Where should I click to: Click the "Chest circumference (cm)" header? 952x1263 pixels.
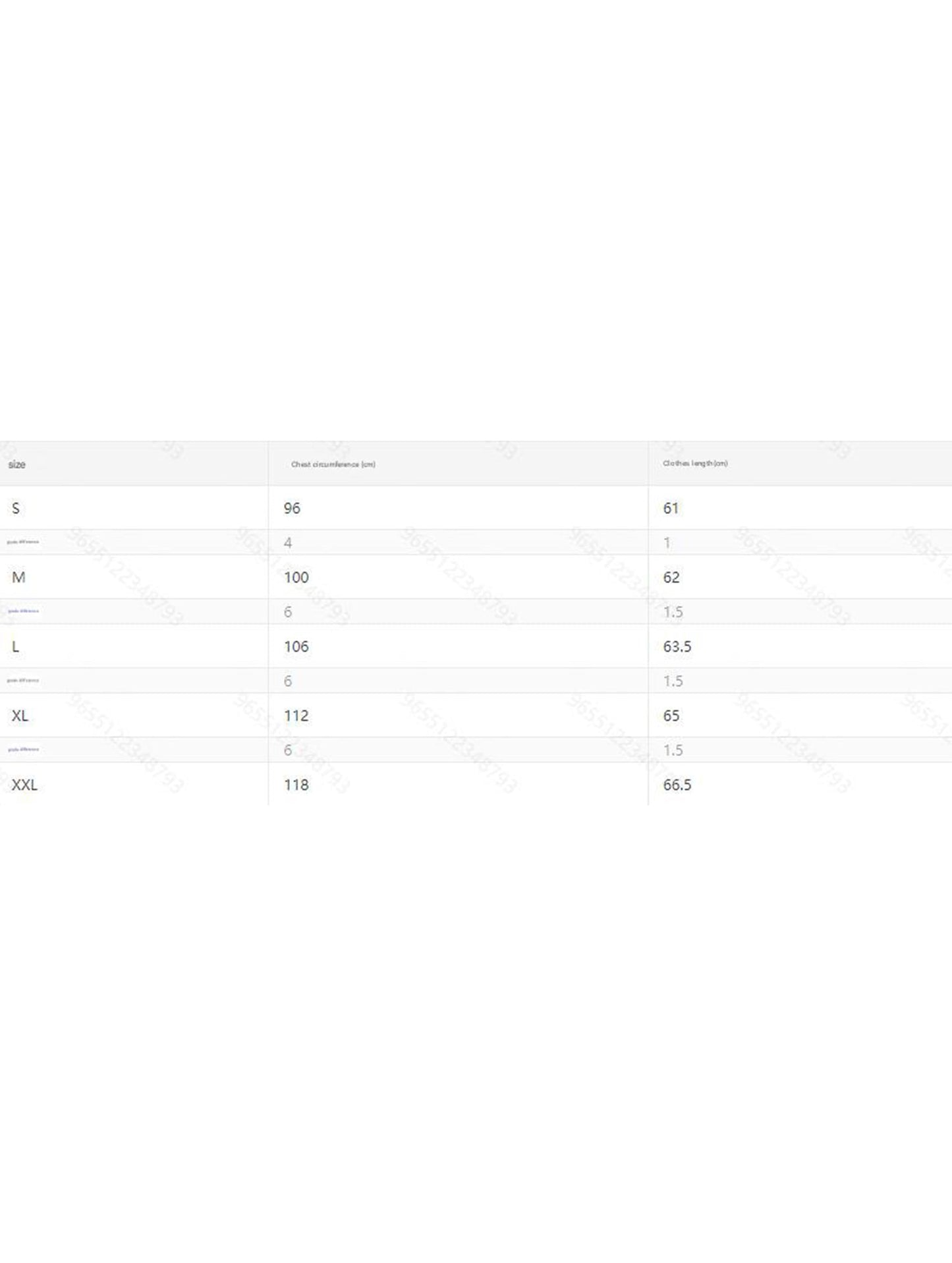(333, 464)
